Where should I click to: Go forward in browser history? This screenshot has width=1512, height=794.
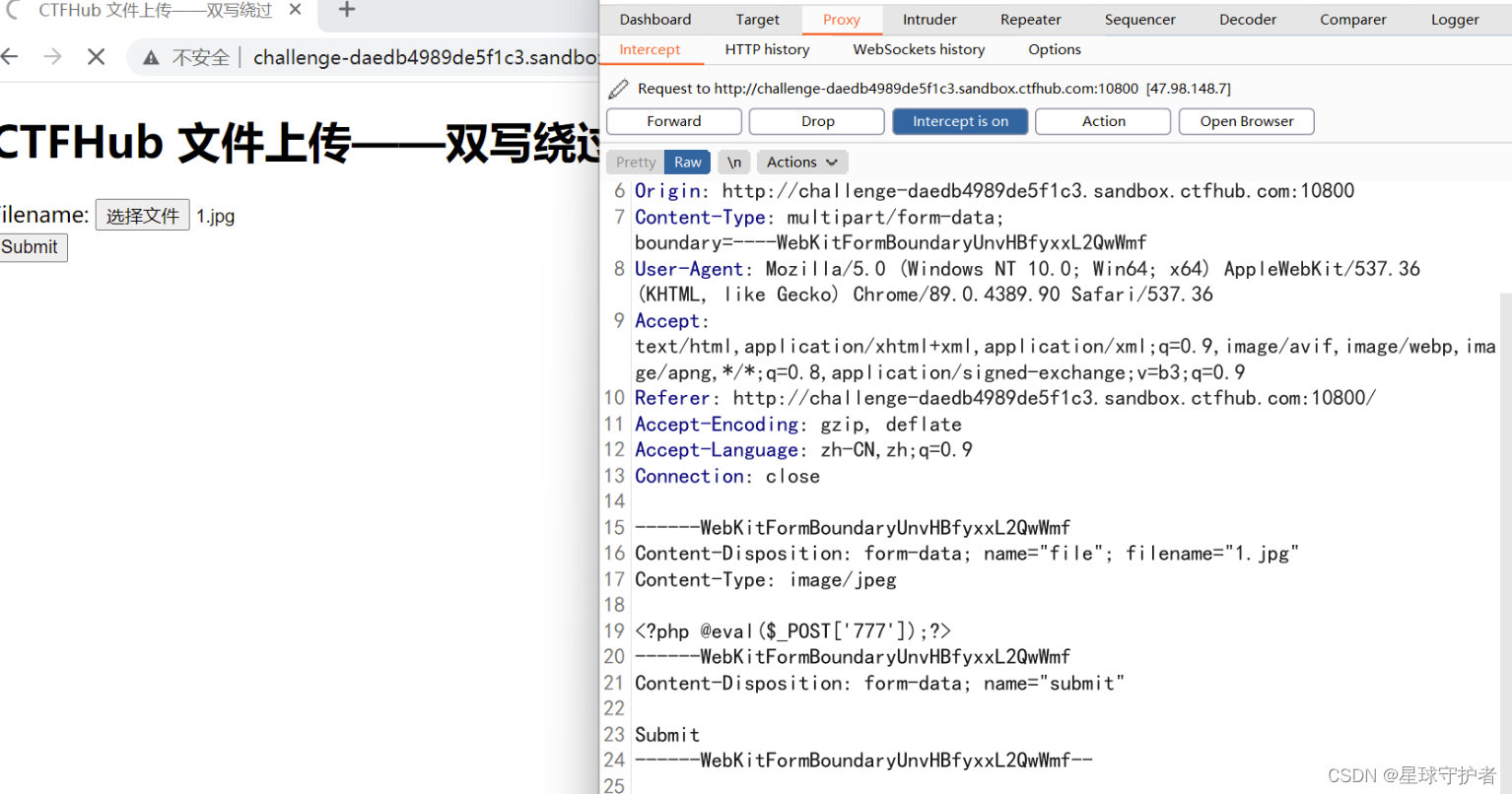(x=52, y=57)
